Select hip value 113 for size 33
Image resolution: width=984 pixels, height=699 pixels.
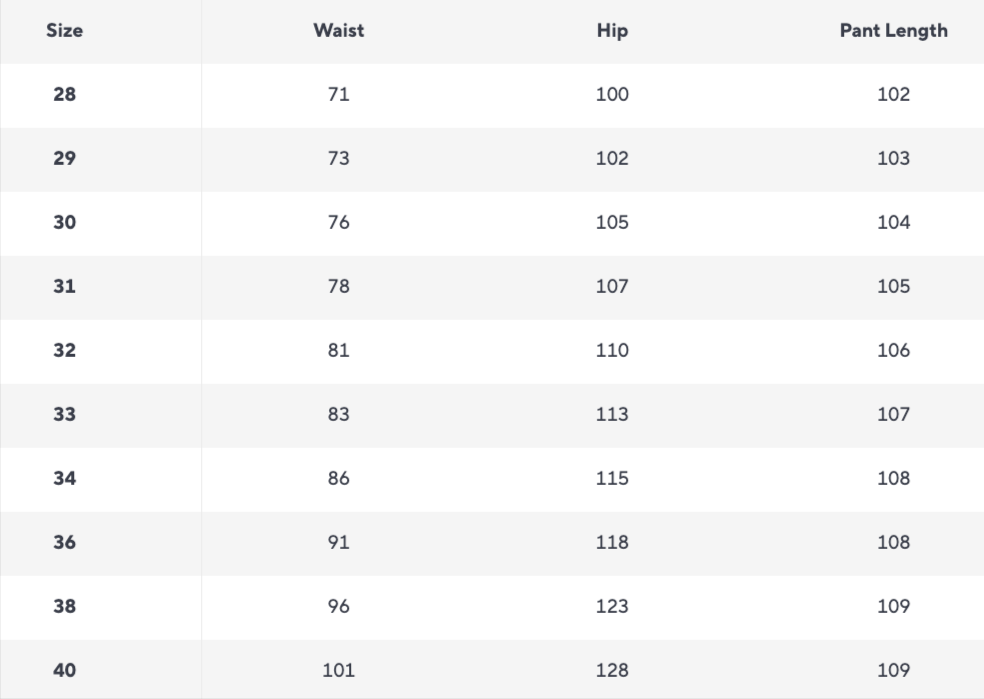[x=612, y=414]
